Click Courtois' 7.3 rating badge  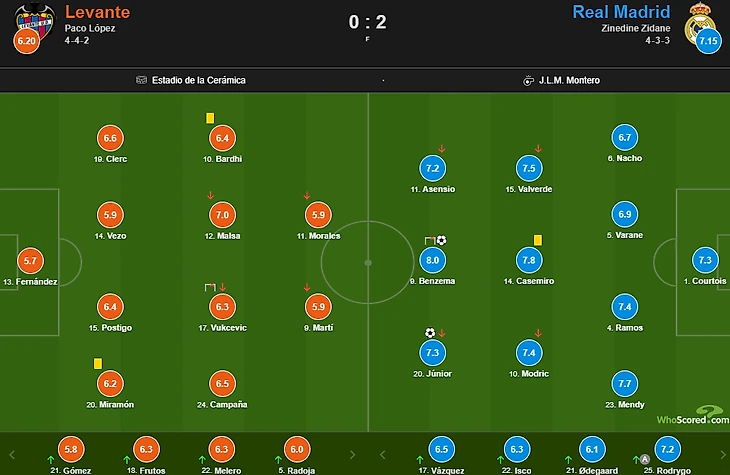coord(704,260)
